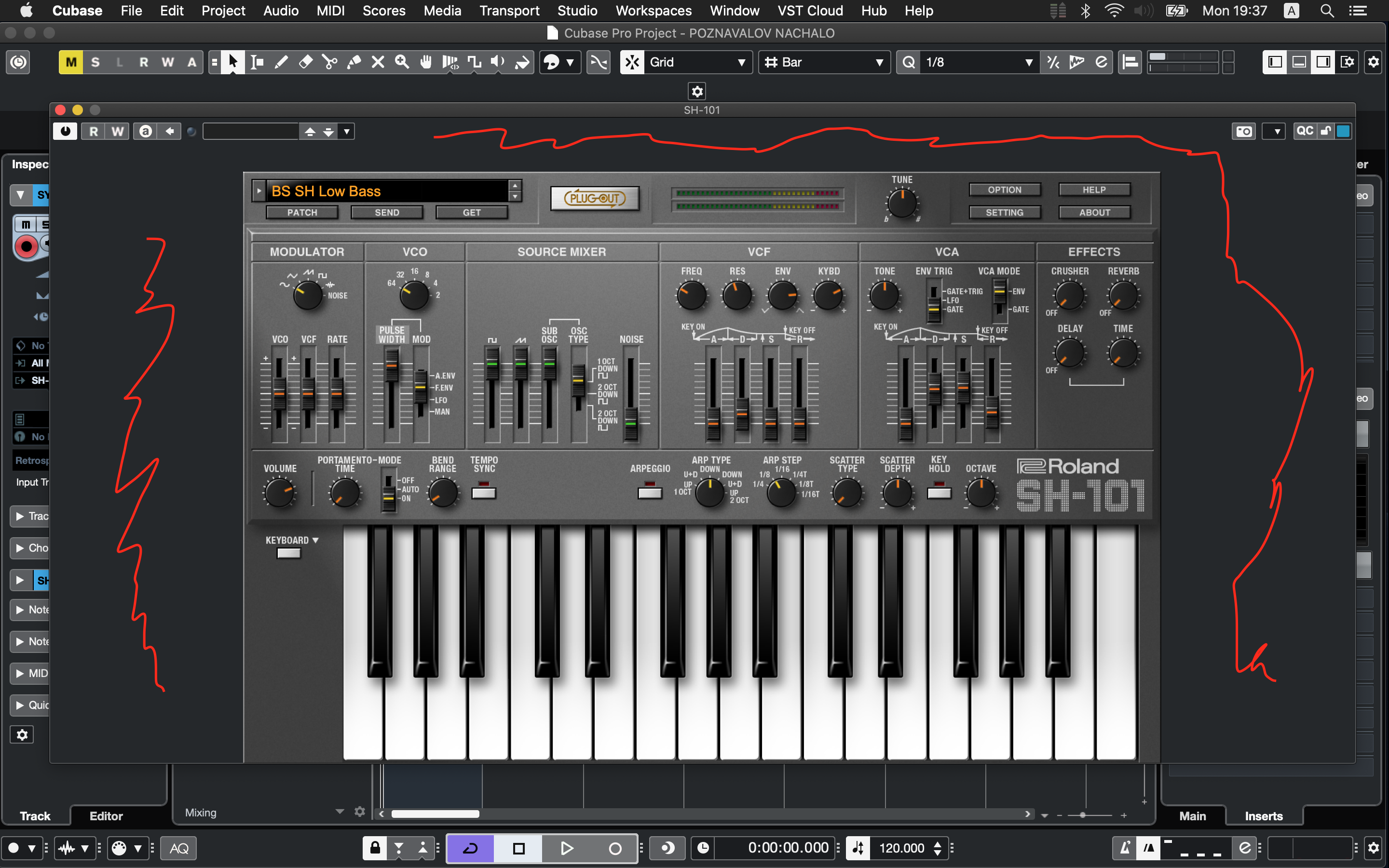Click the SETTING button on SH-101
This screenshot has width=1389, height=868.
click(1005, 212)
